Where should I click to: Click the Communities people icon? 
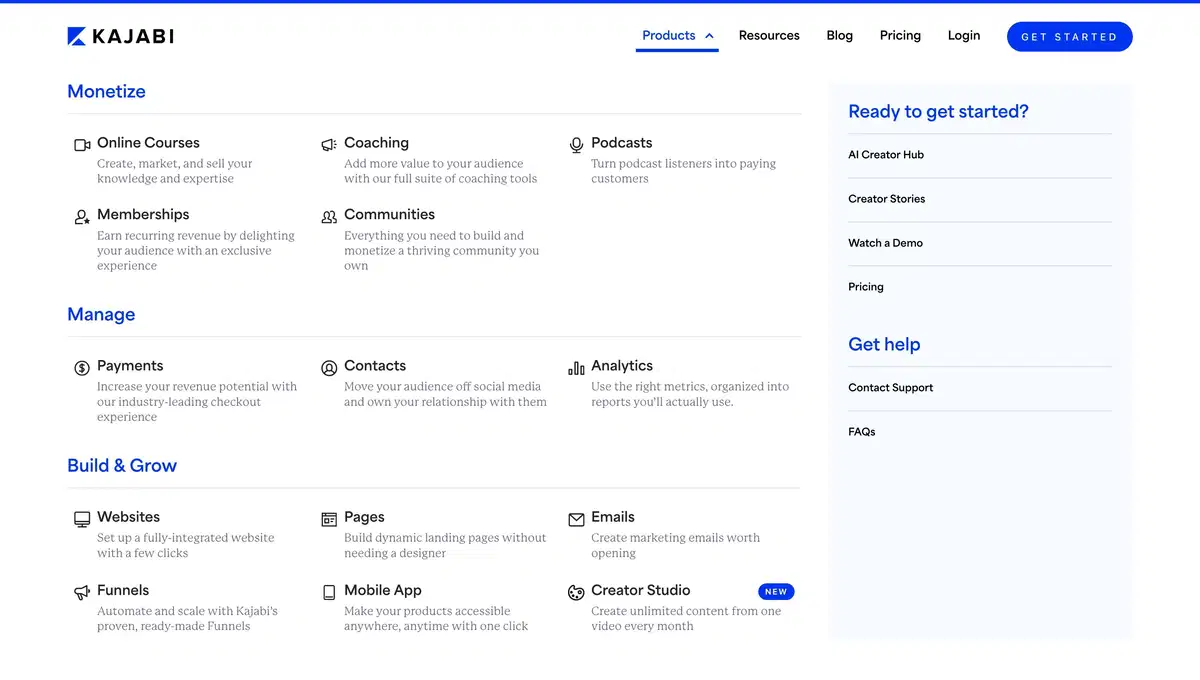(x=329, y=216)
